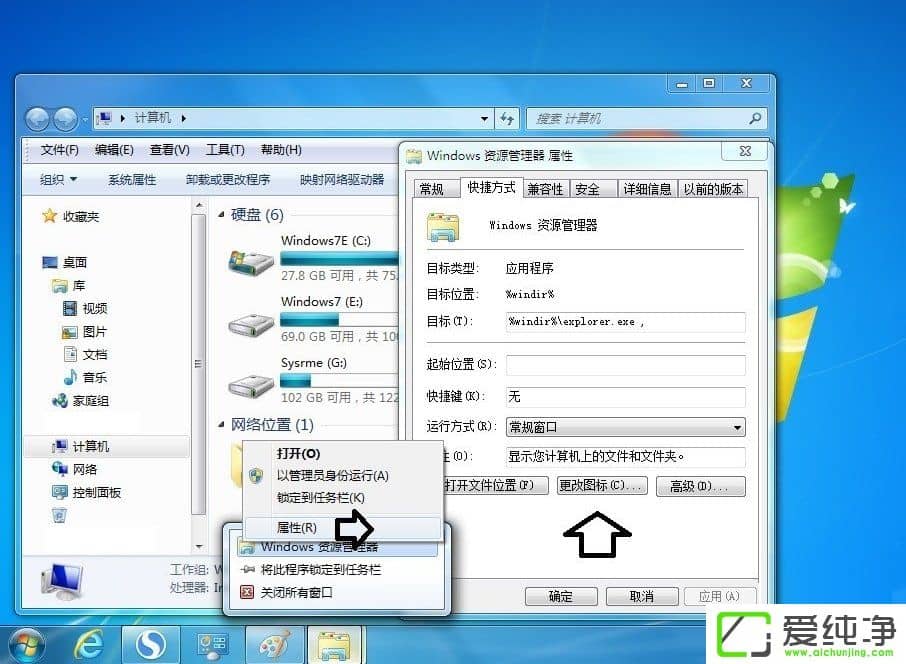Click the Windows Start orb
Screen dimensions: 906x664
tap(27, 644)
